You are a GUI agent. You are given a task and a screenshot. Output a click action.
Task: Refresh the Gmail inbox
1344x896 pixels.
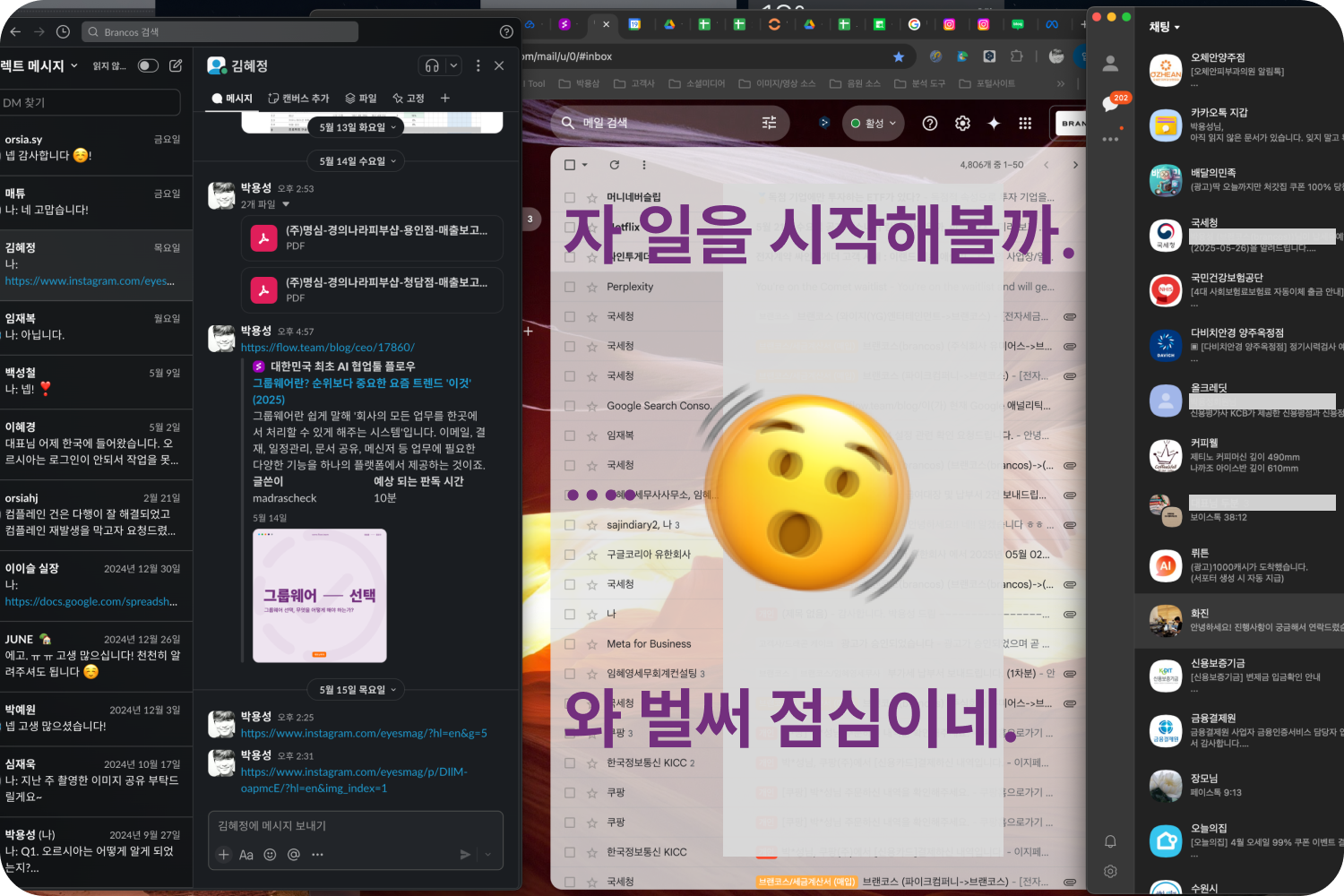coord(614,165)
